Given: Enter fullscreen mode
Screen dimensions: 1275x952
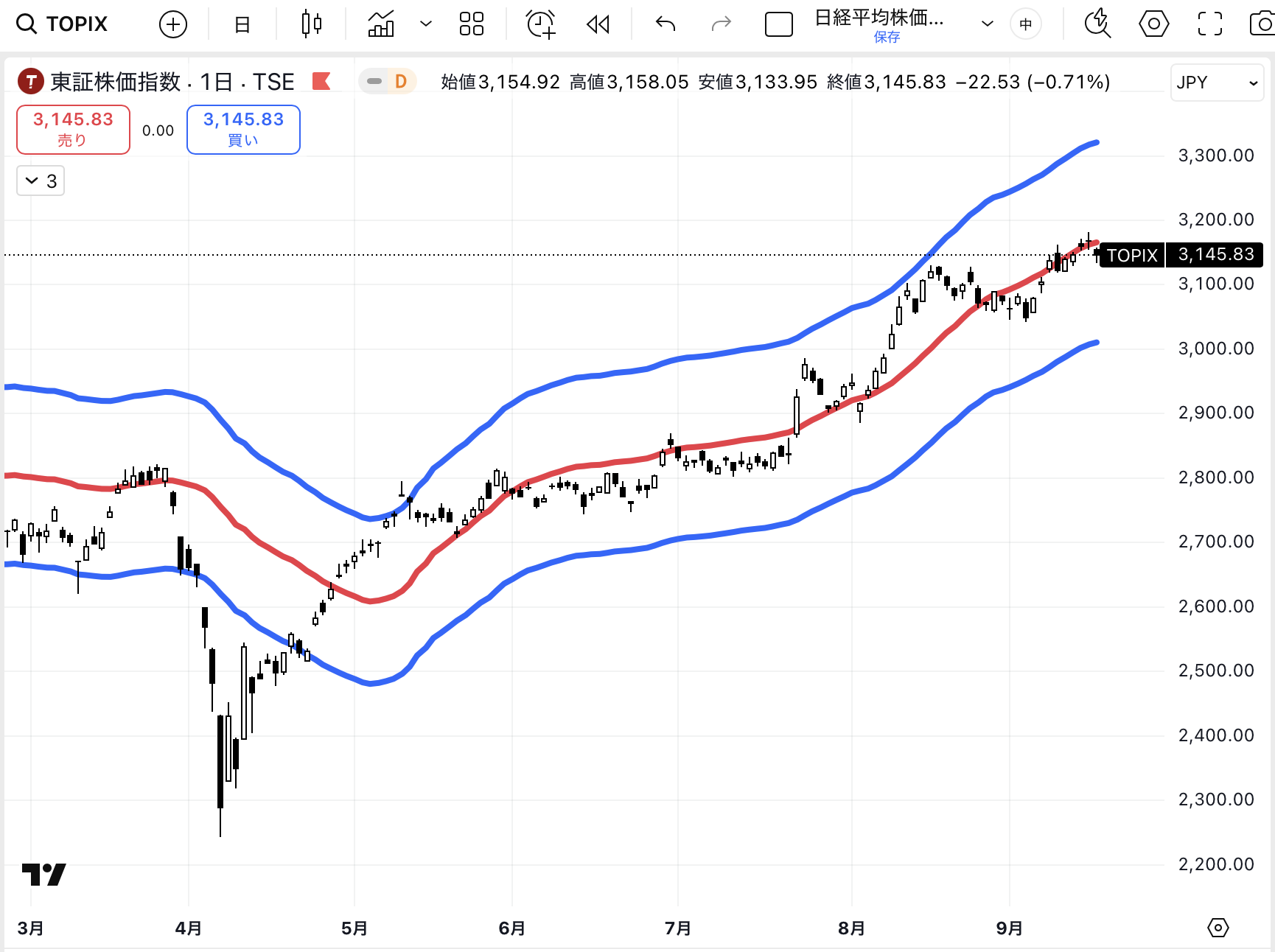Looking at the screenshot, I should coord(1209,24).
